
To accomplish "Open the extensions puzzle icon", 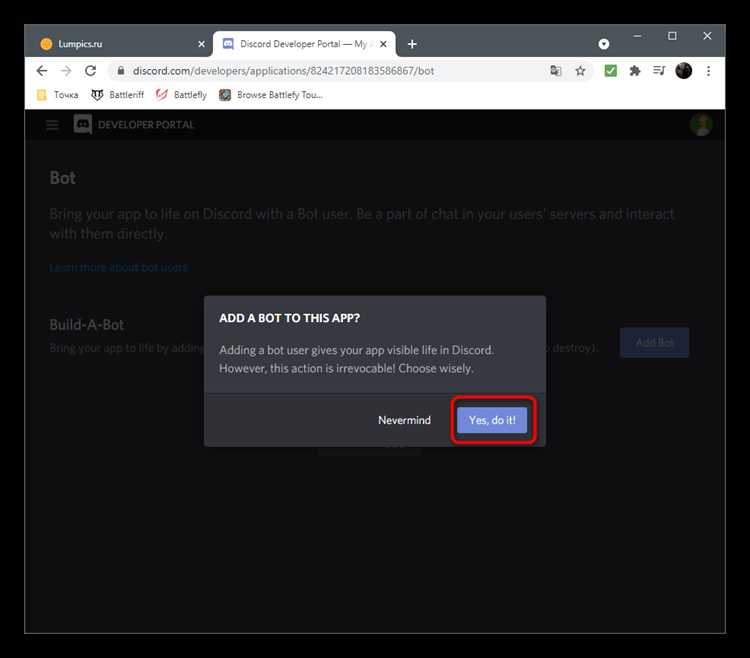I will pyautogui.click(x=635, y=71).
